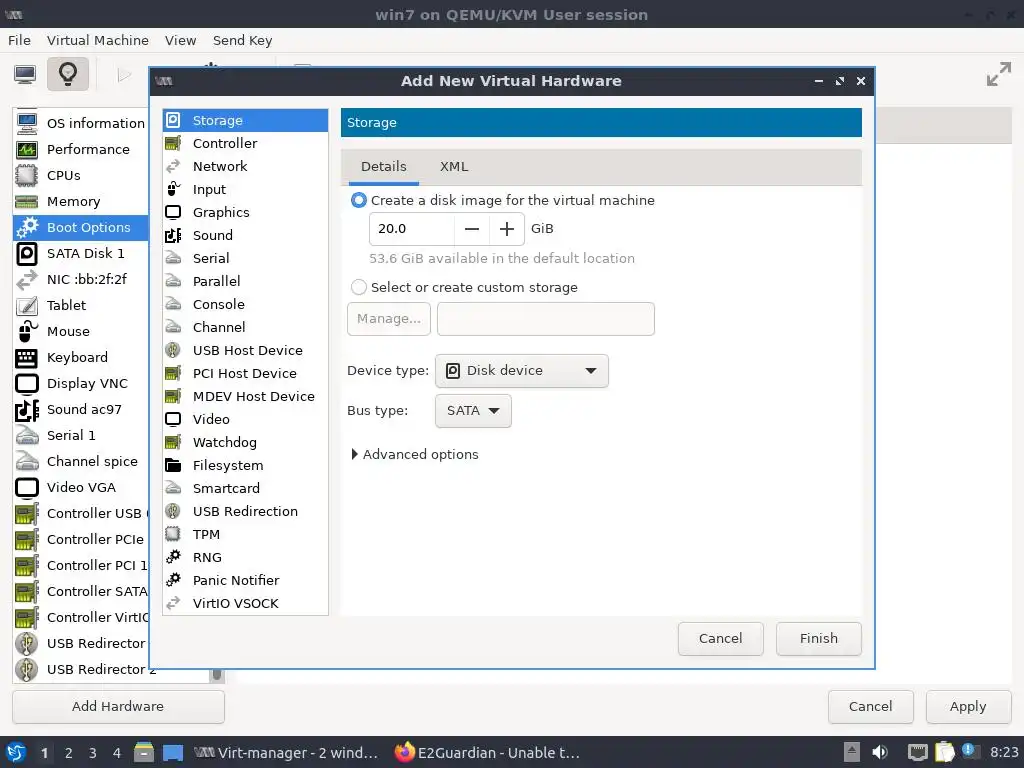
Task: Increase disk size with plus button
Action: [507, 229]
